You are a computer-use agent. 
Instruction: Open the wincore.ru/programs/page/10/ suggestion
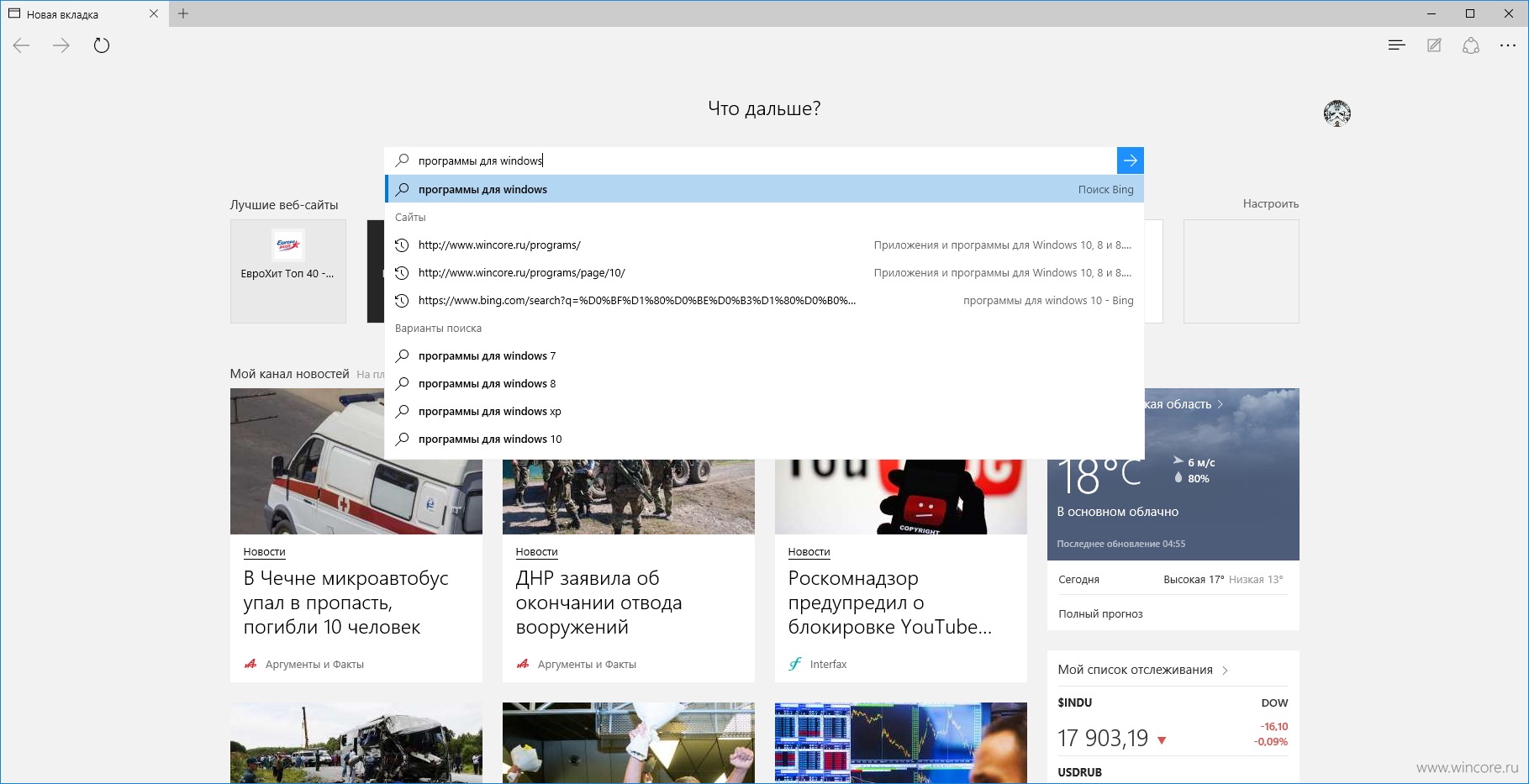765,273
